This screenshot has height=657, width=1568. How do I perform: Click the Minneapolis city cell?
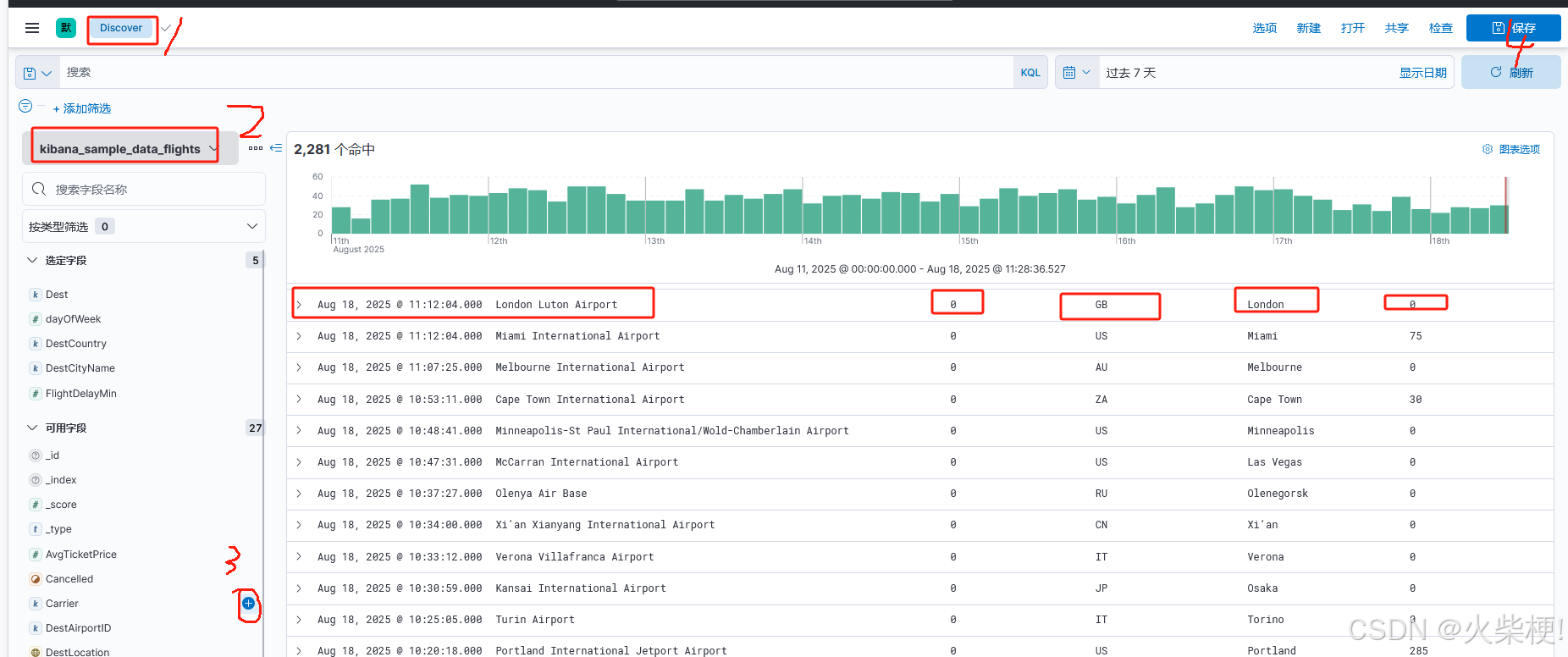pos(1280,431)
